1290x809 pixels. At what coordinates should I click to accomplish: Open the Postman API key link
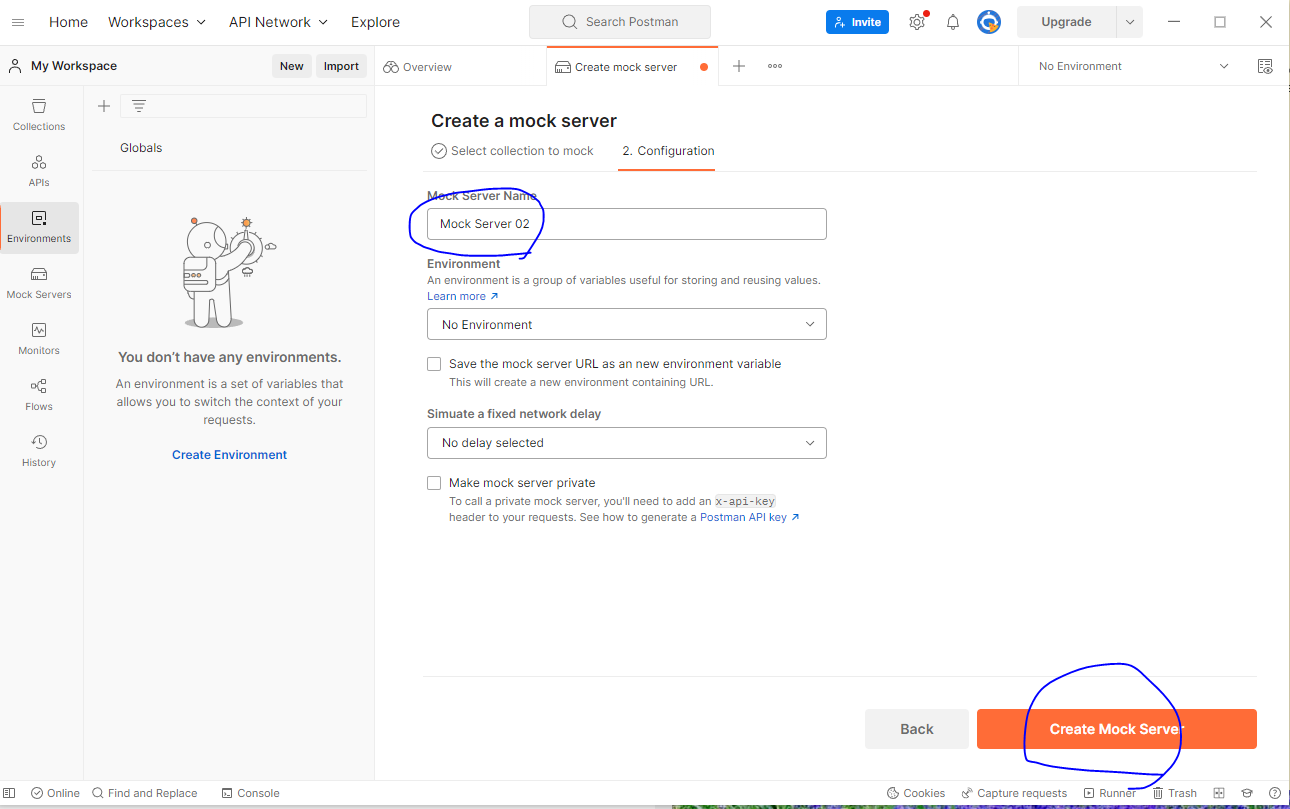pos(749,517)
